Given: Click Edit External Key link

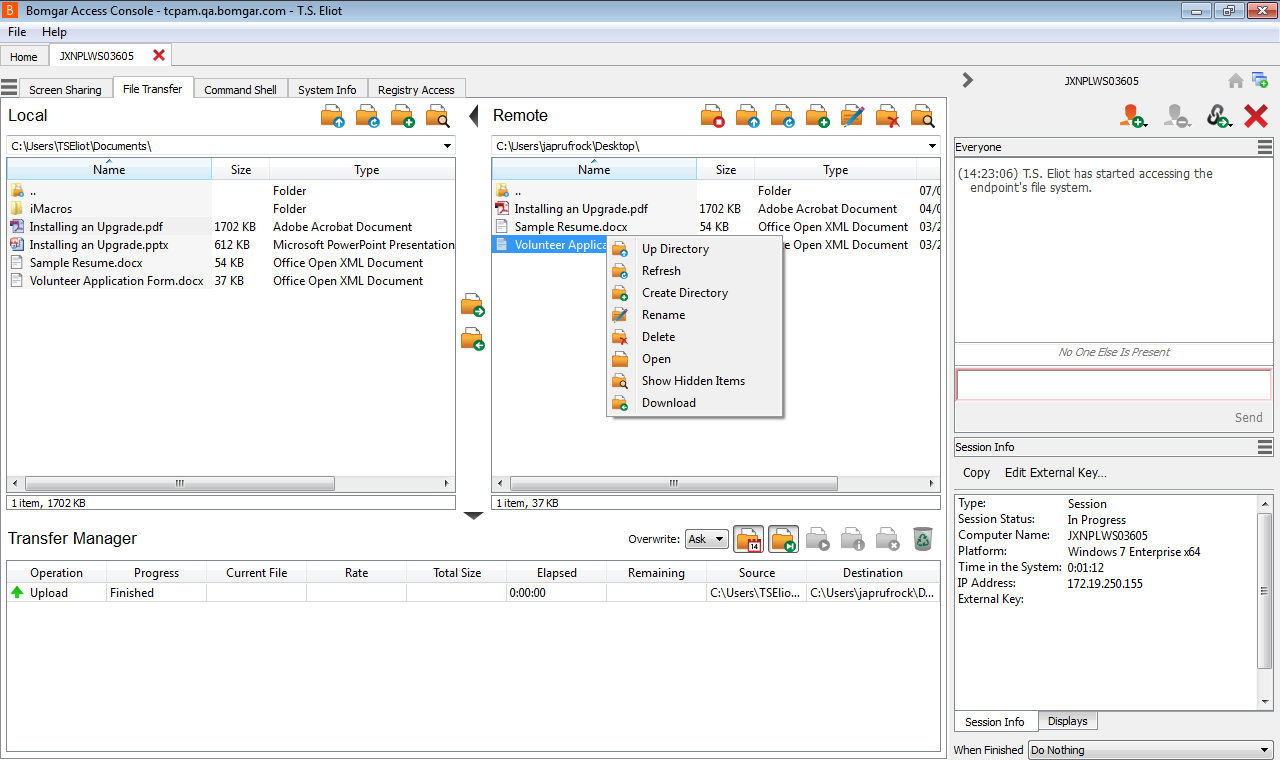Looking at the screenshot, I should pos(1055,473).
